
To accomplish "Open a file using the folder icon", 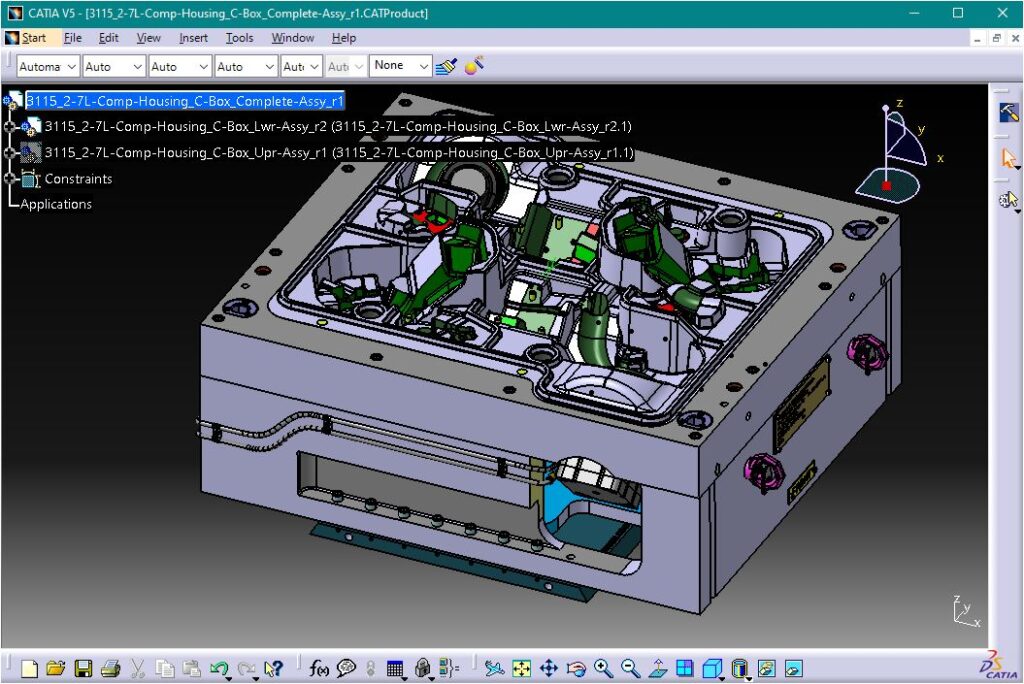I will click(56, 668).
